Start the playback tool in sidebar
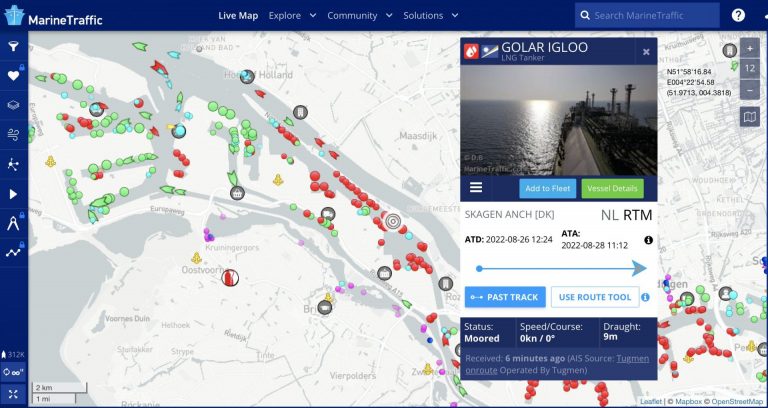Viewport: 768px width, 408px height. tap(13, 194)
